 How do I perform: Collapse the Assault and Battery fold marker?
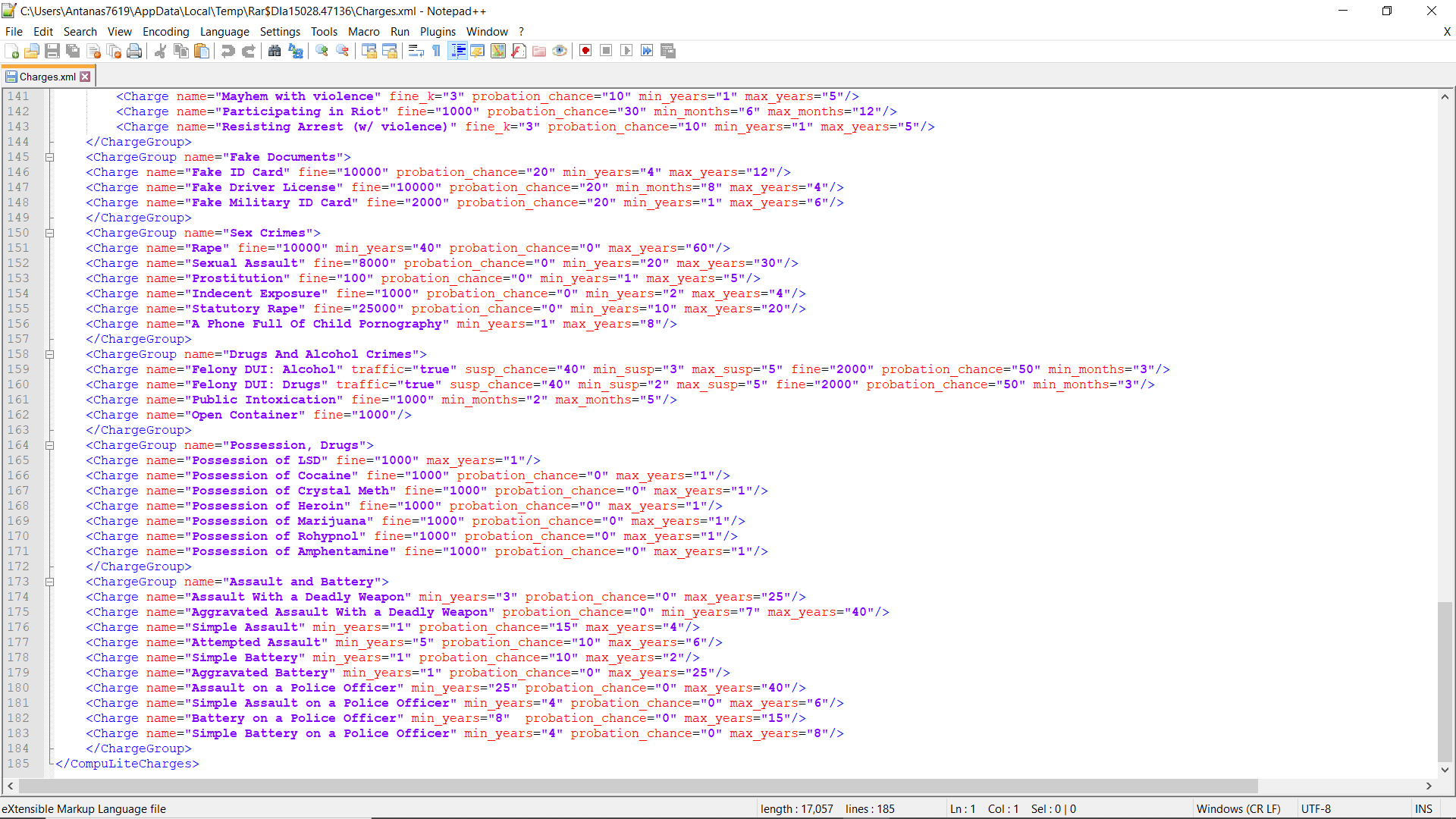[50, 582]
